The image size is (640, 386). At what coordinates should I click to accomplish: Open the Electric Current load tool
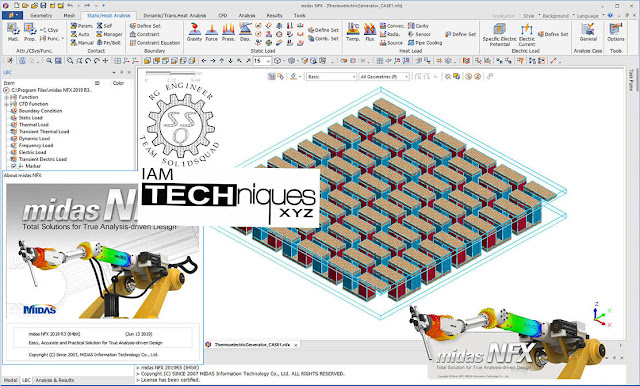pos(527,35)
